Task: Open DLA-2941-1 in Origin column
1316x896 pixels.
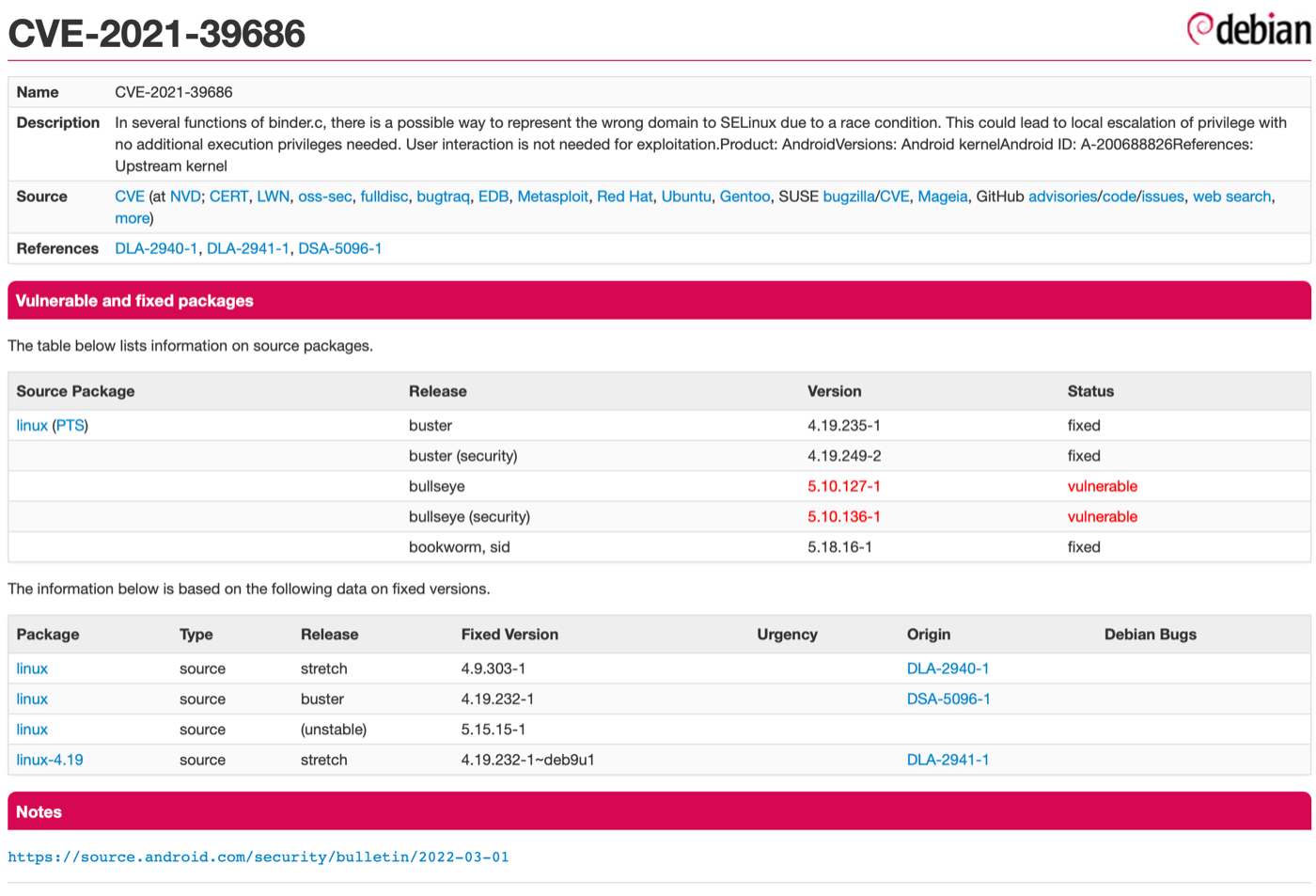Action: (948, 760)
